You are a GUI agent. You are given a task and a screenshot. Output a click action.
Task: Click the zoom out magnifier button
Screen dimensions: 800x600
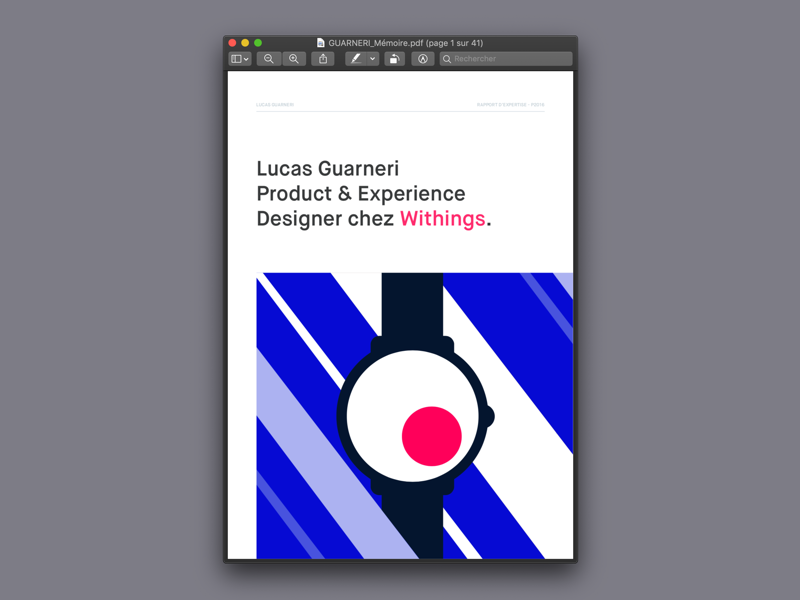point(268,59)
